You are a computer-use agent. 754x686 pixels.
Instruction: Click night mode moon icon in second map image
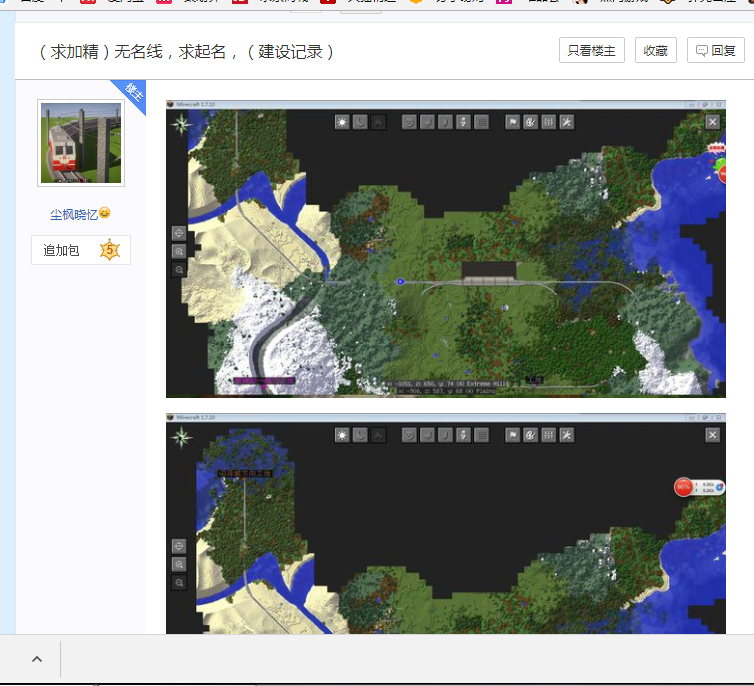coord(360,436)
